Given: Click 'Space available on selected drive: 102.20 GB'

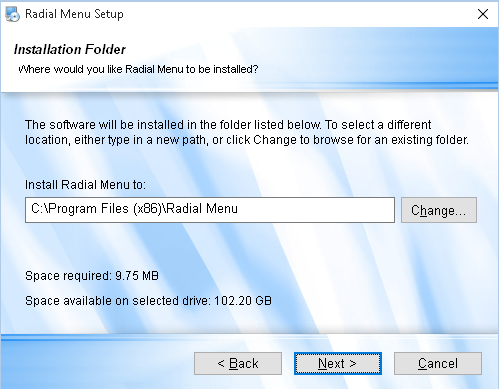Looking at the screenshot, I should tap(148, 301).
